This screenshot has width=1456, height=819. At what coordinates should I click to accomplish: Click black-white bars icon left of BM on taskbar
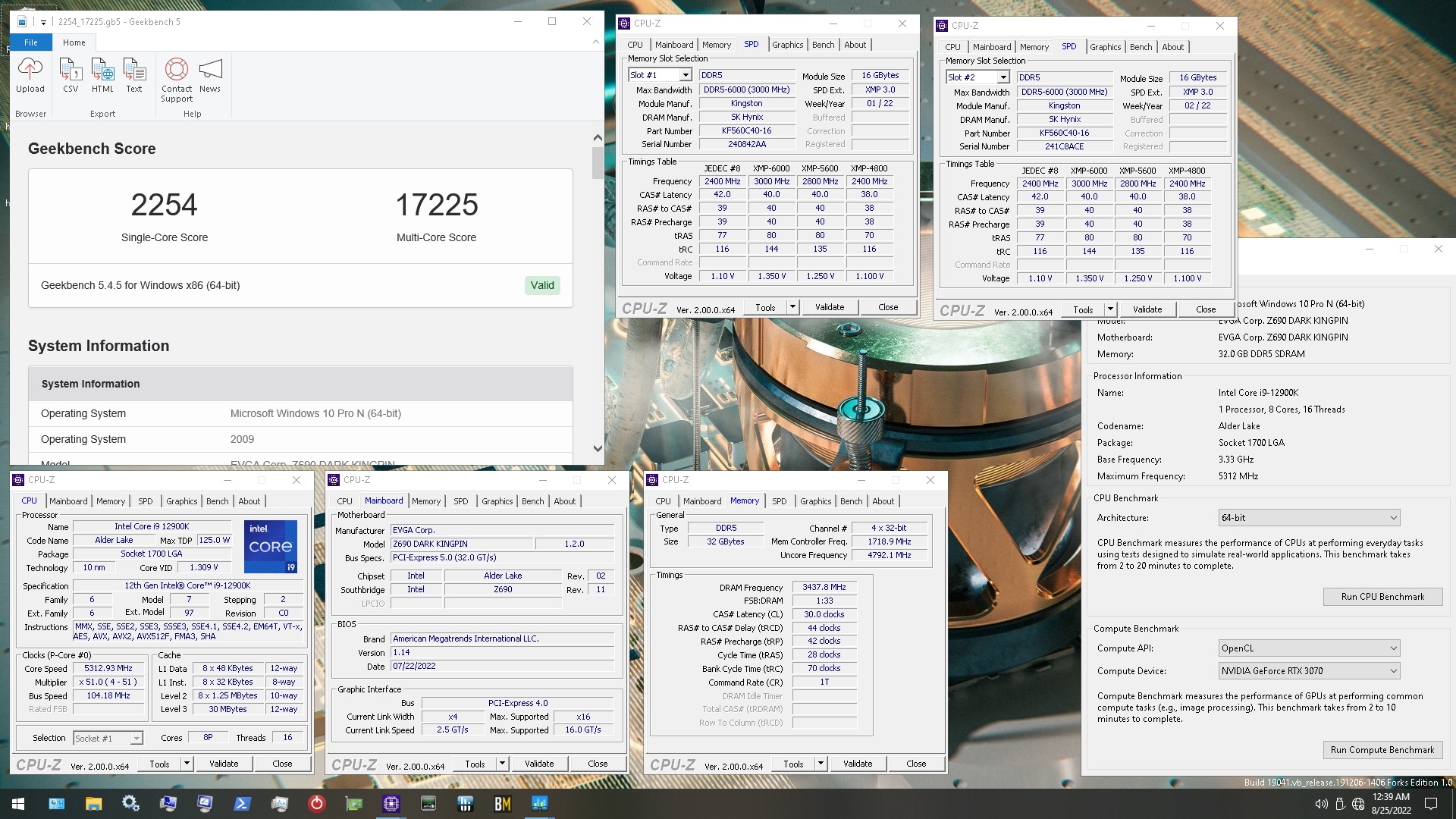pyautogui.click(x=466, y=804)
